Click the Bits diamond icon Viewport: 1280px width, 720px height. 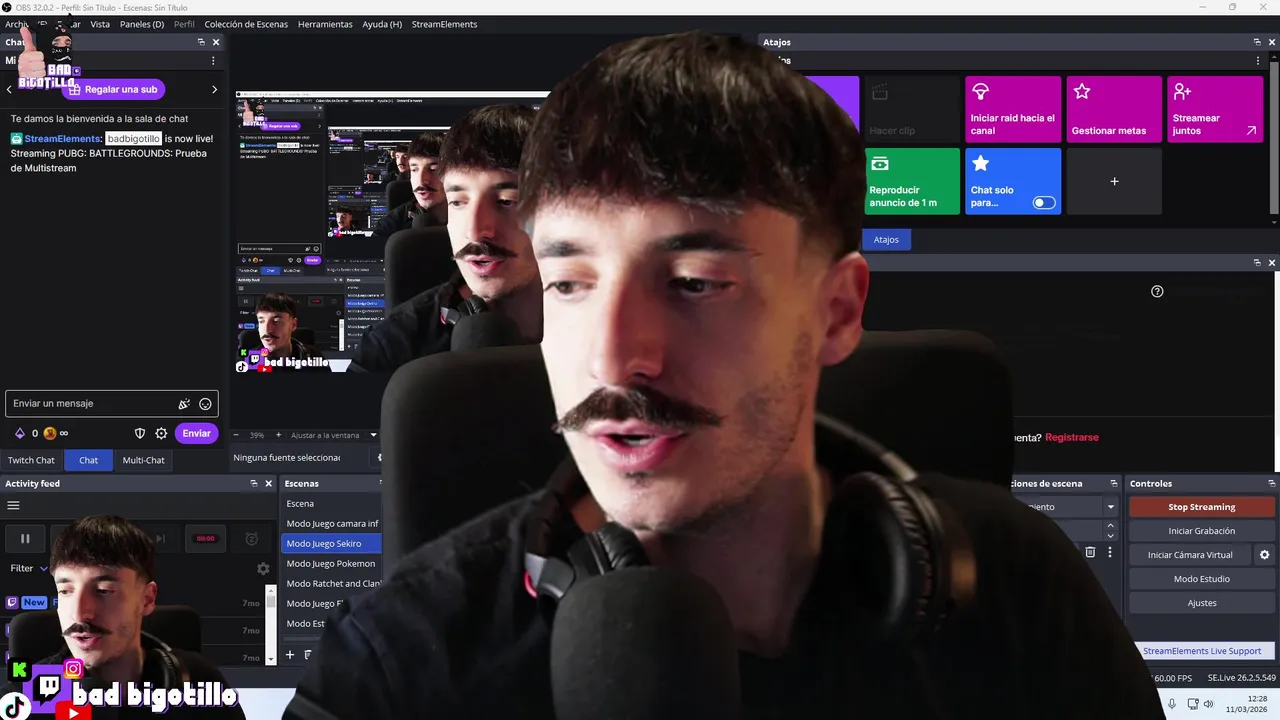(19, 433)
